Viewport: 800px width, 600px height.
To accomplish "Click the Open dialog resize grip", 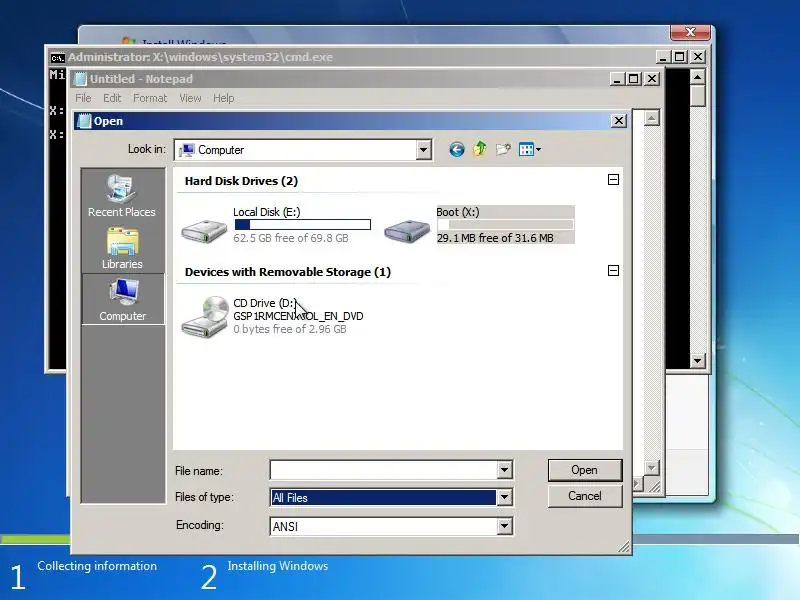I will (624, 547).
